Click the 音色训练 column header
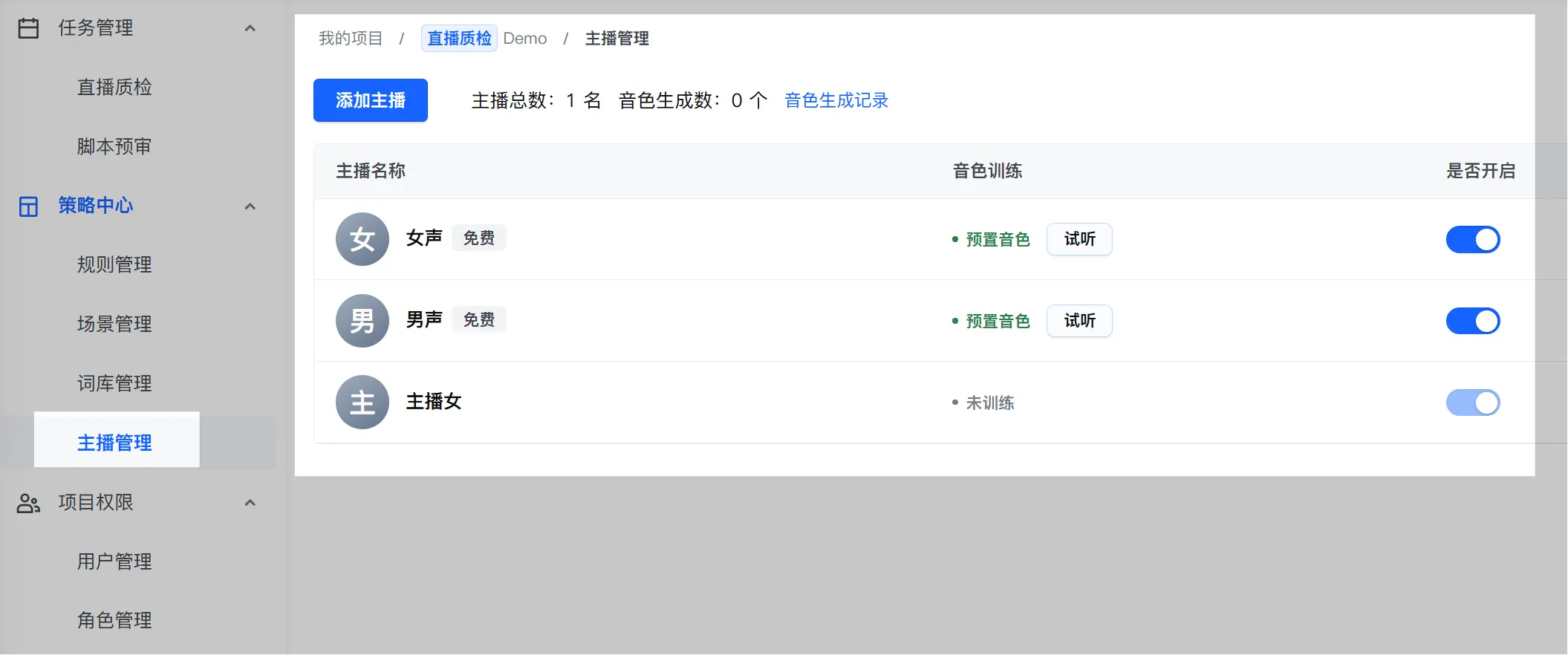1568x655 pixels. pos(988,171)
